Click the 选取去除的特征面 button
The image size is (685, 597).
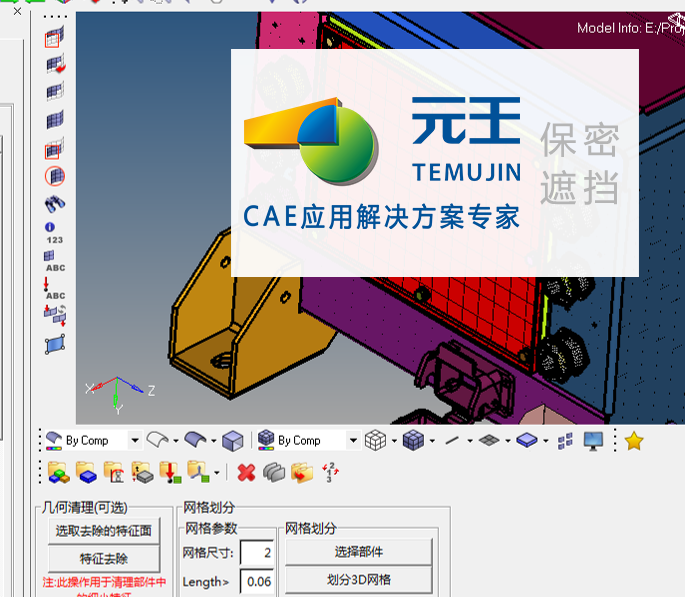pos(104,531)
